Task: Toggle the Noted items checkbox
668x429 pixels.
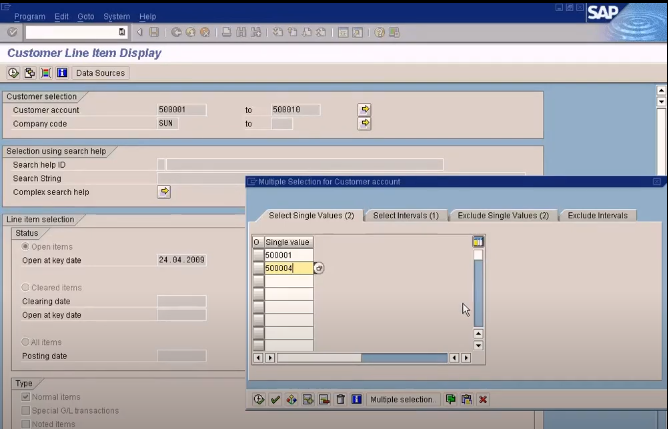Action: [x=26, y=424]
